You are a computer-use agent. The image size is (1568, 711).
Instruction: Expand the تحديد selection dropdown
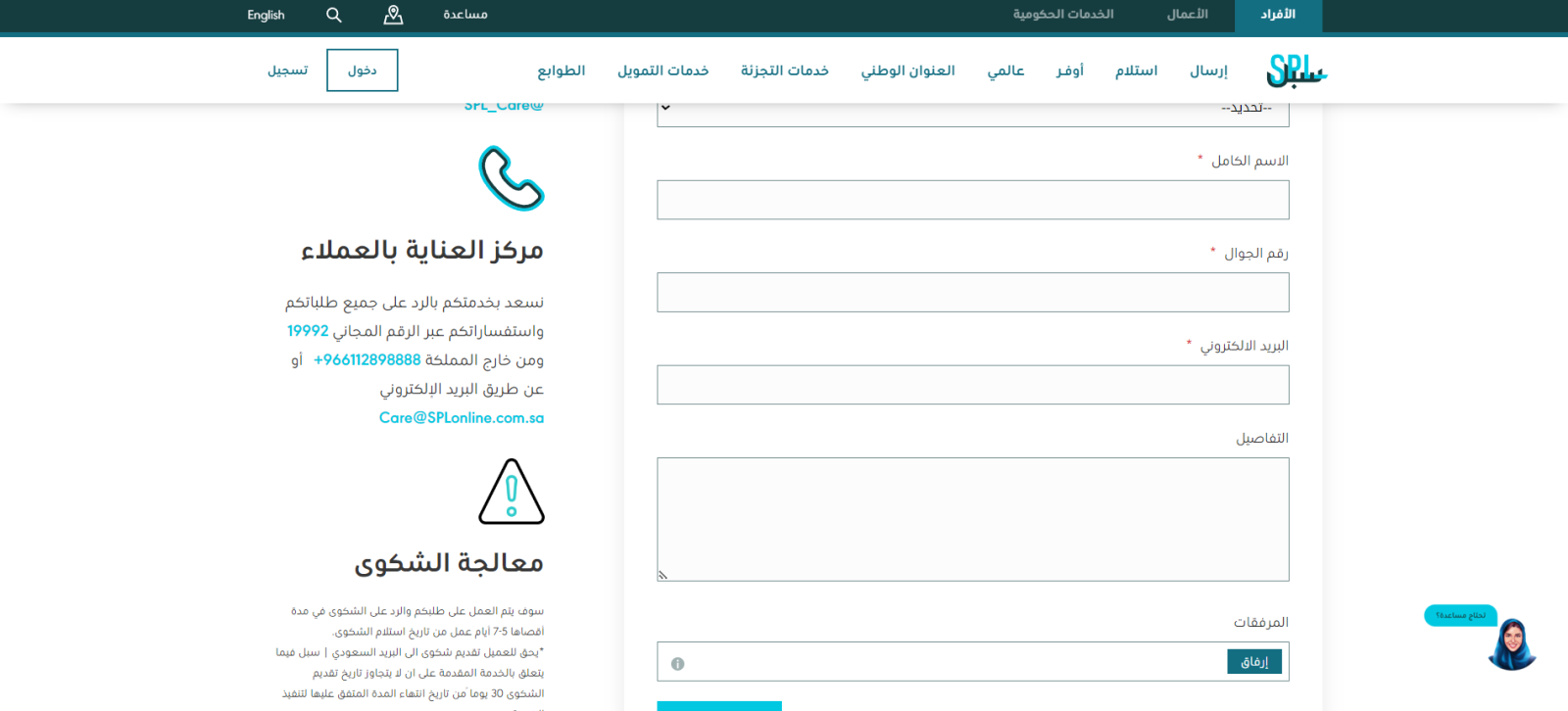click(972, 110)
